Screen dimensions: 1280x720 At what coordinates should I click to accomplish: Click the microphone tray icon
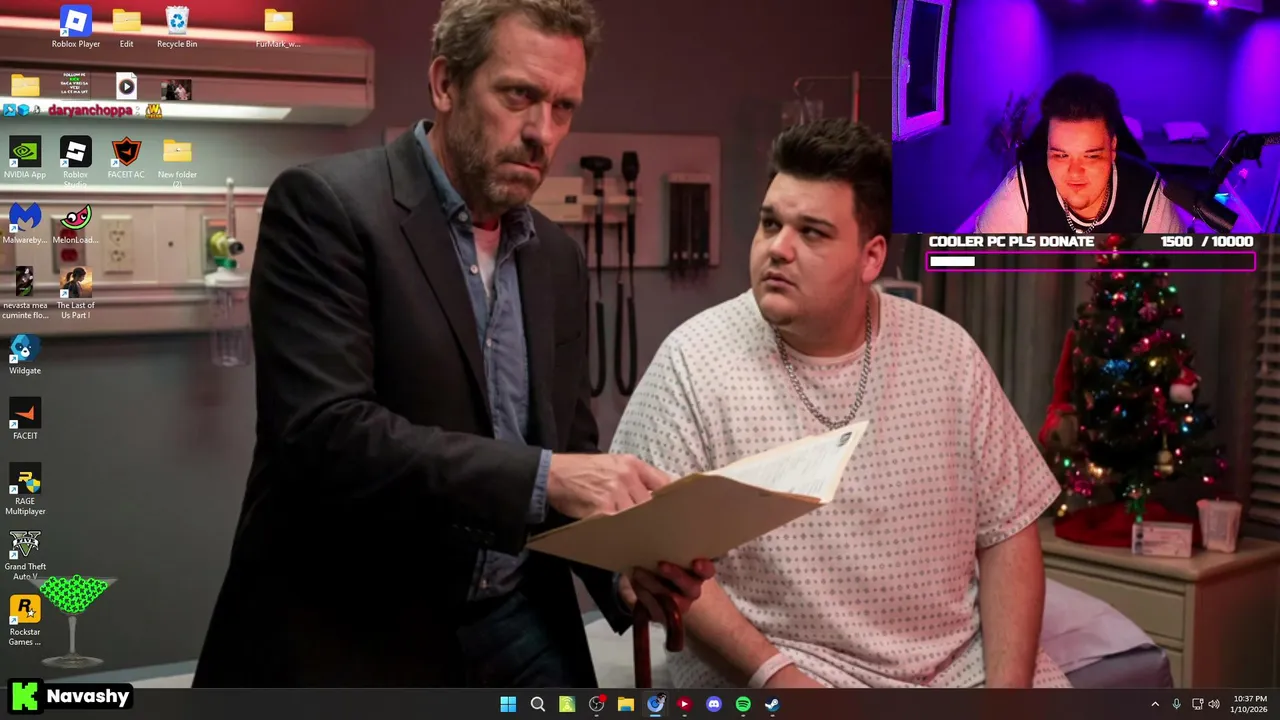point(1177,704)
